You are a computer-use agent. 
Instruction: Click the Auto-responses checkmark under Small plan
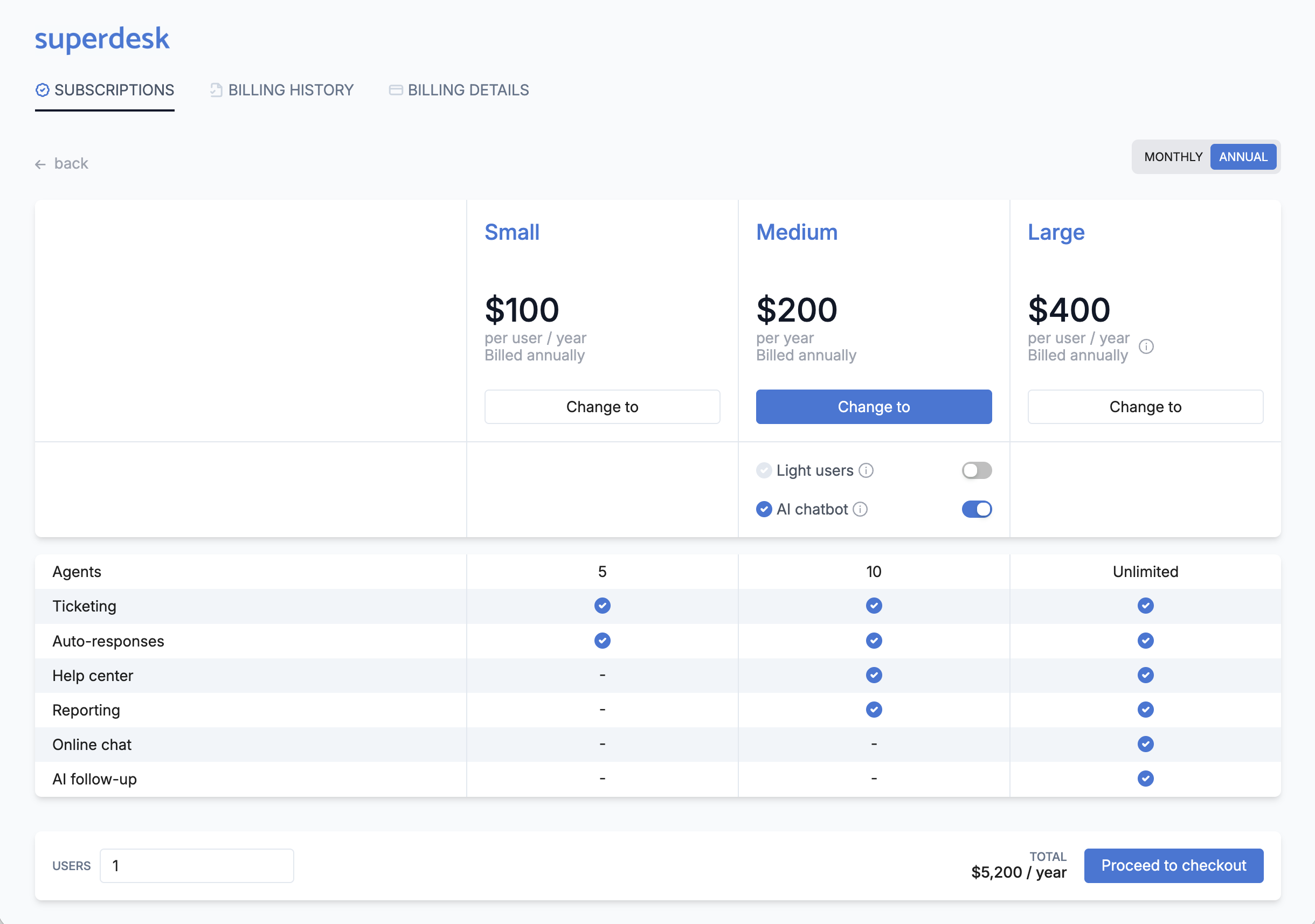click(603, 641)
